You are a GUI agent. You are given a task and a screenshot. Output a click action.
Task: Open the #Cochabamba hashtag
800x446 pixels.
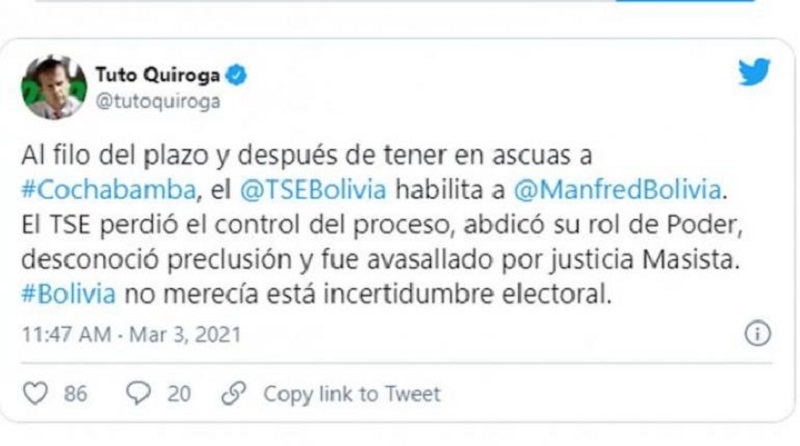(x=109, y=190)
